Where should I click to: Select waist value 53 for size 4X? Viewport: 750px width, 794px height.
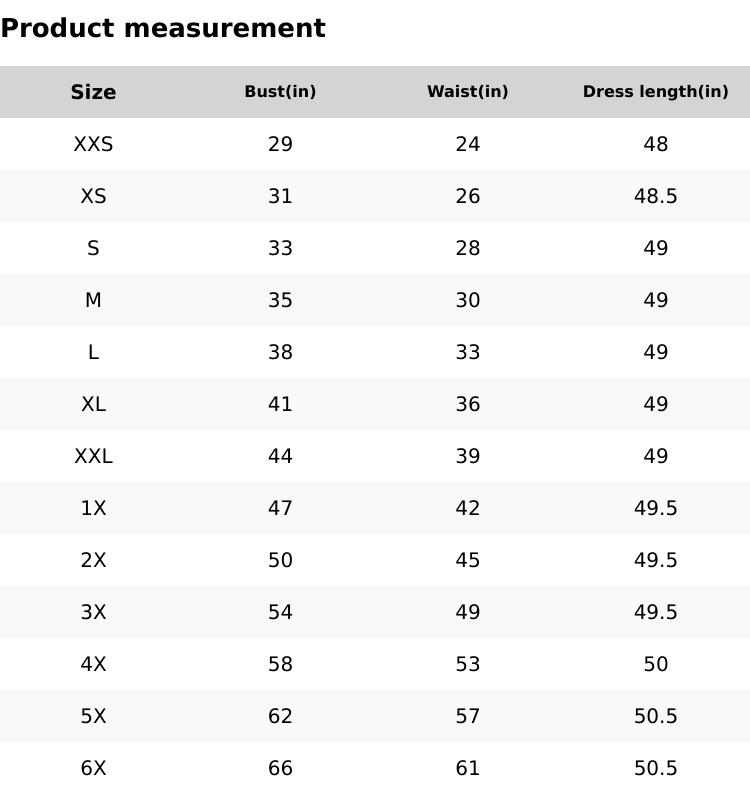click(x=467, y=664)
